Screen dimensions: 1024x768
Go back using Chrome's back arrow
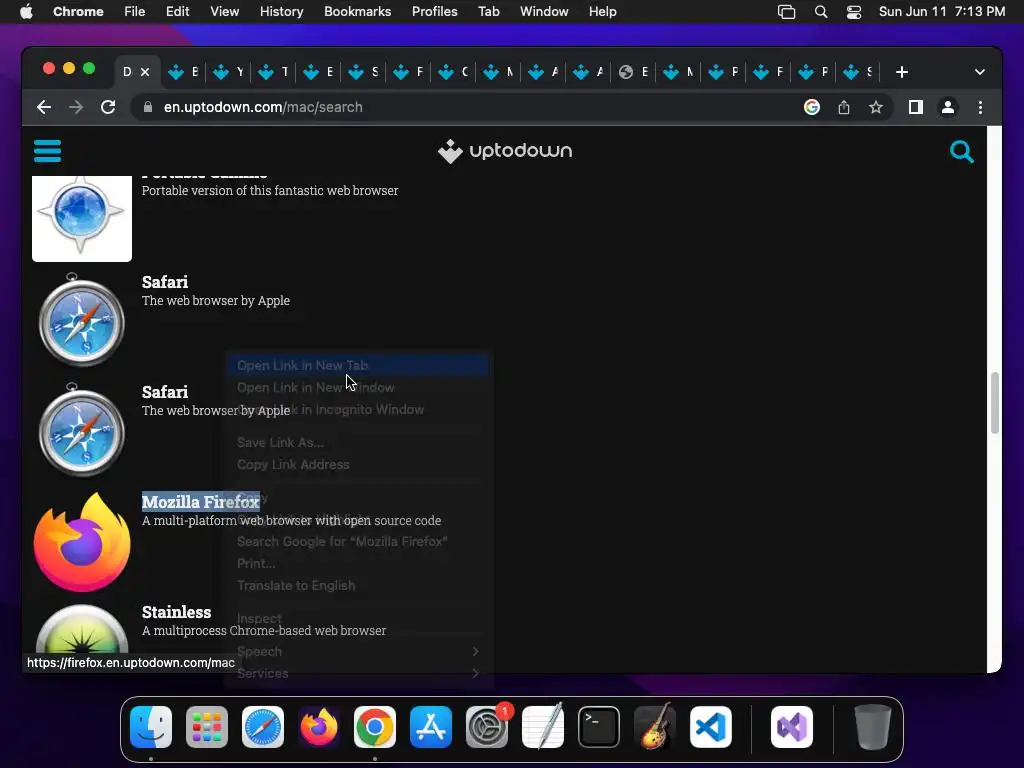pos(44,107)
